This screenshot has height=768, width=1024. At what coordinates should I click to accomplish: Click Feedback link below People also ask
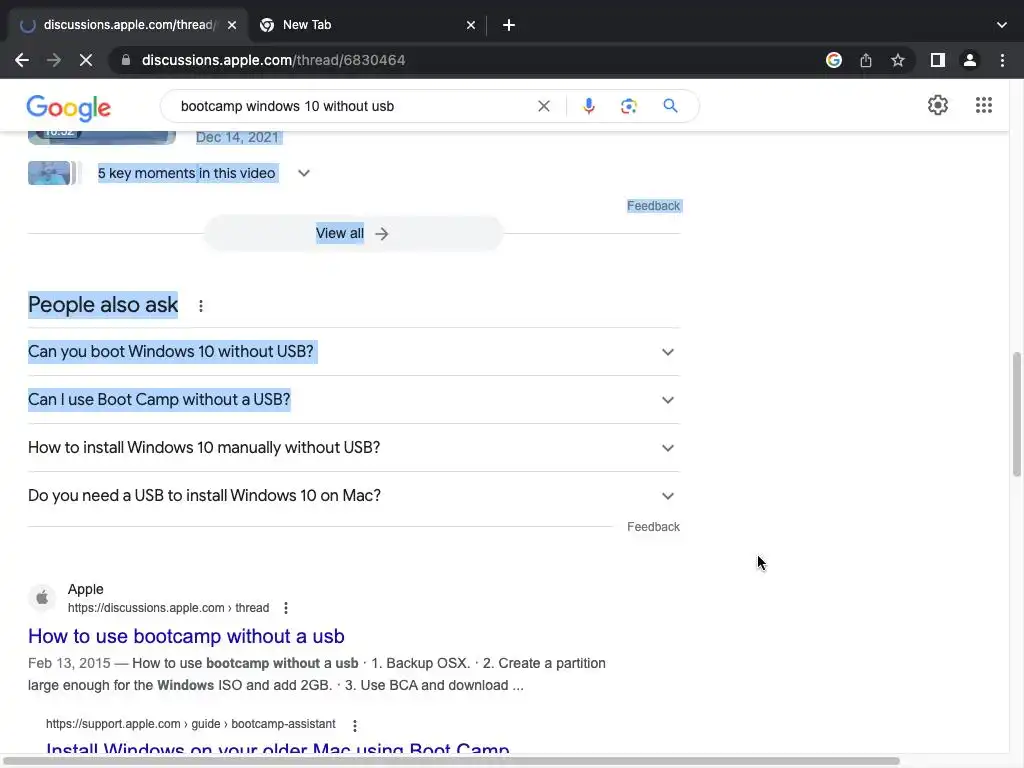click(x=654, y=526)
